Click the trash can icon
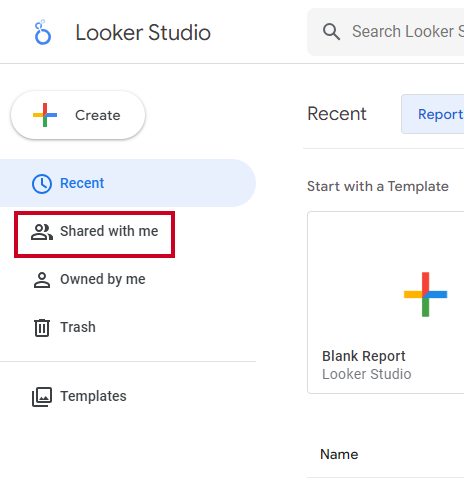The height and width of the screenshot is (480, 464). point(42,328)
